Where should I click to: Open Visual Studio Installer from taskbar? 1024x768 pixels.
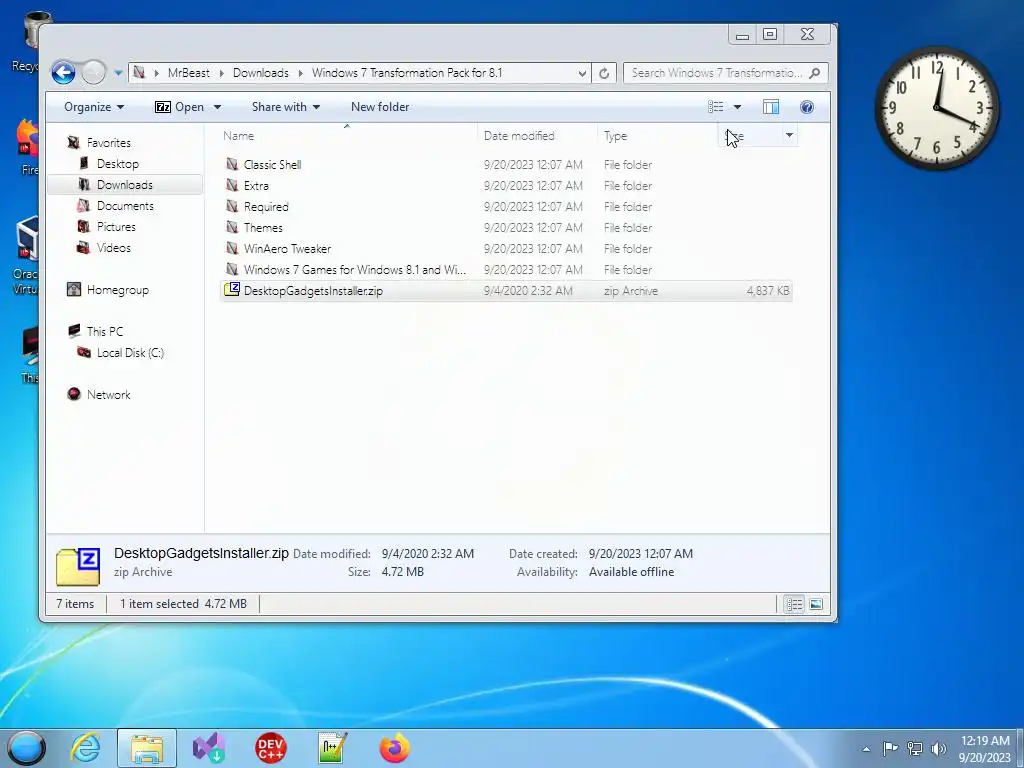(209, 748)
